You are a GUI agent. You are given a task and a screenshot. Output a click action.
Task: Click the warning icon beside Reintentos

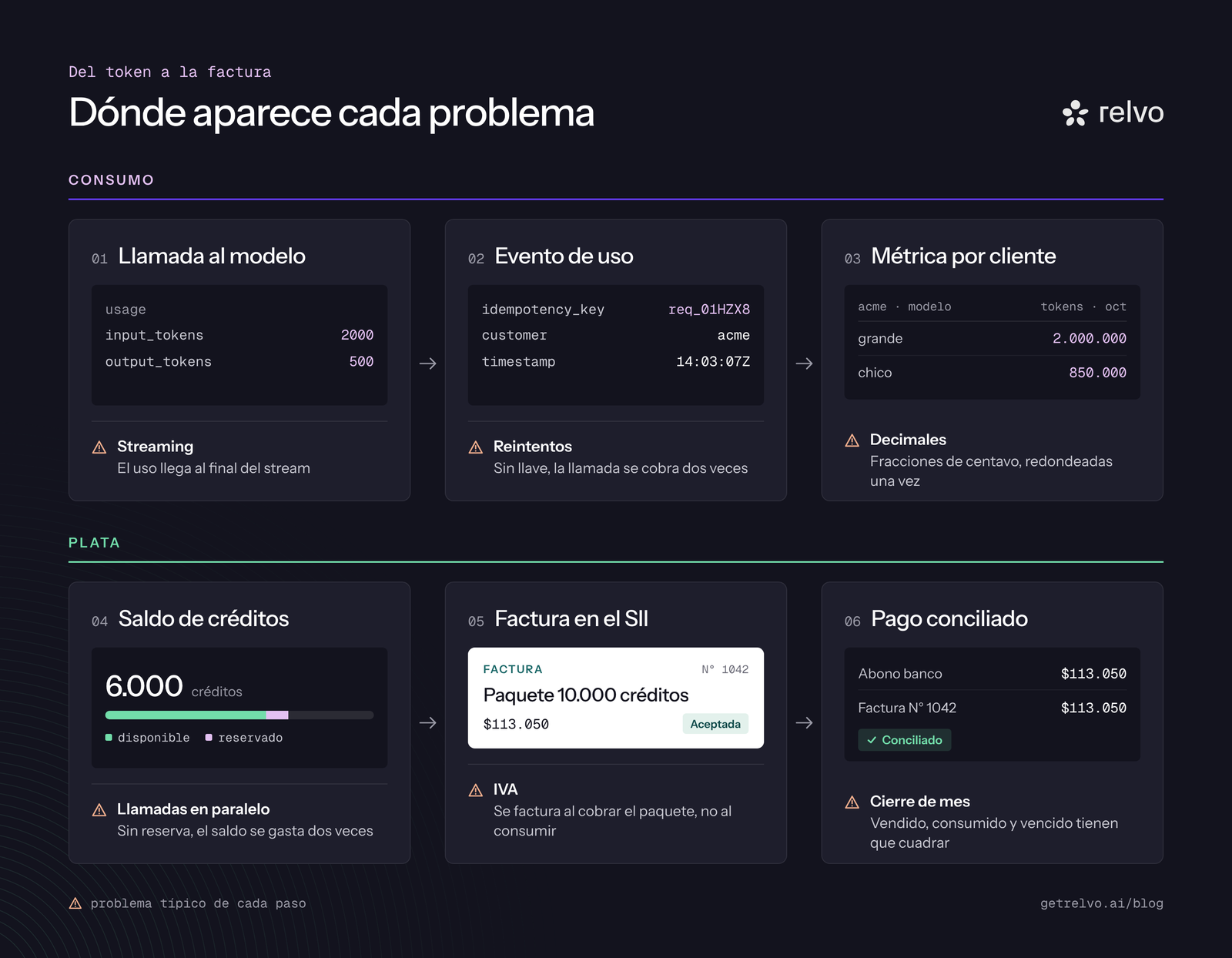tap(476, 447)
